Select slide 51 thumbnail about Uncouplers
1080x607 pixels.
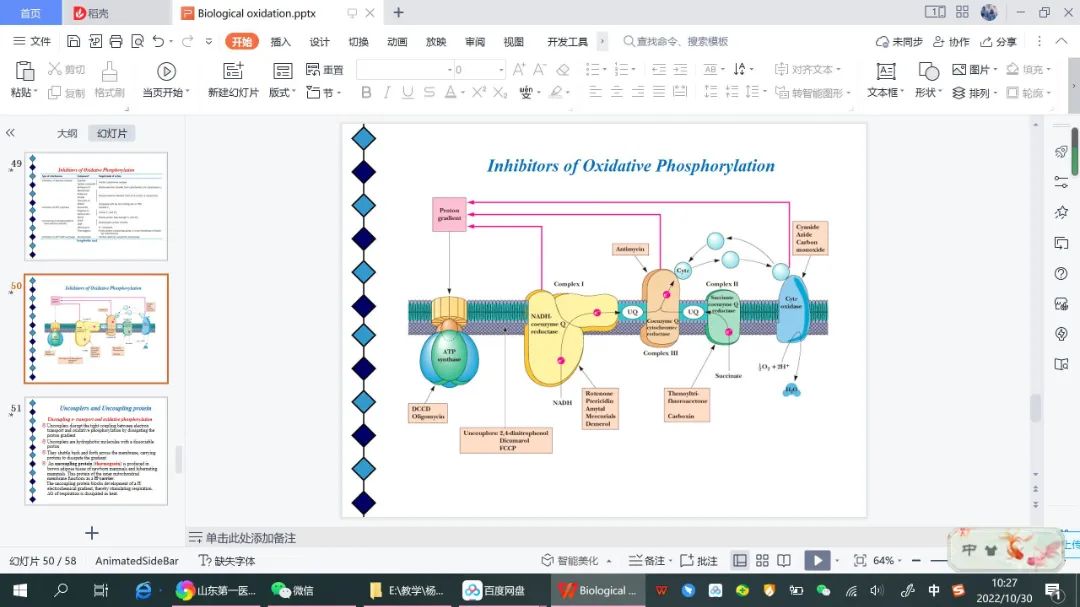pos(96,450)
